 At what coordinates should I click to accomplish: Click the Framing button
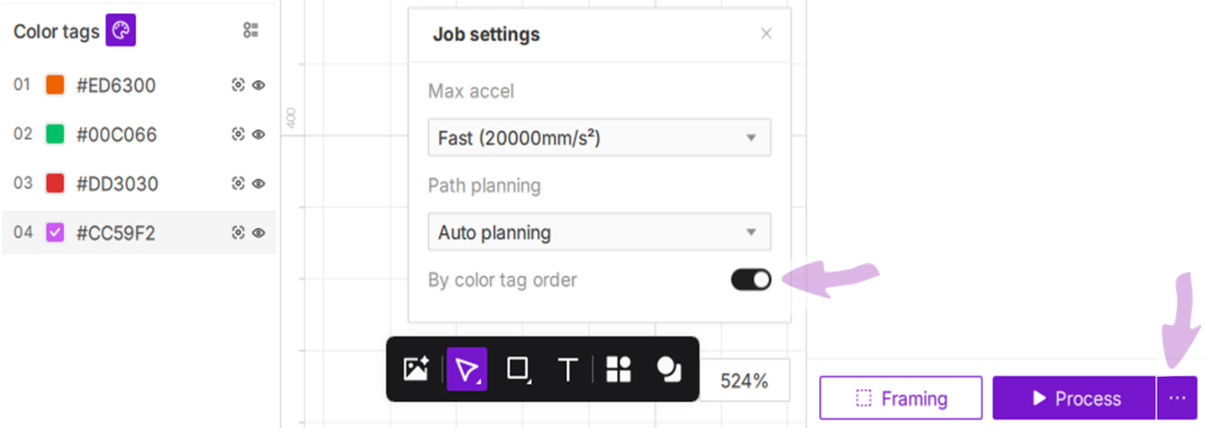click(901, 398)
